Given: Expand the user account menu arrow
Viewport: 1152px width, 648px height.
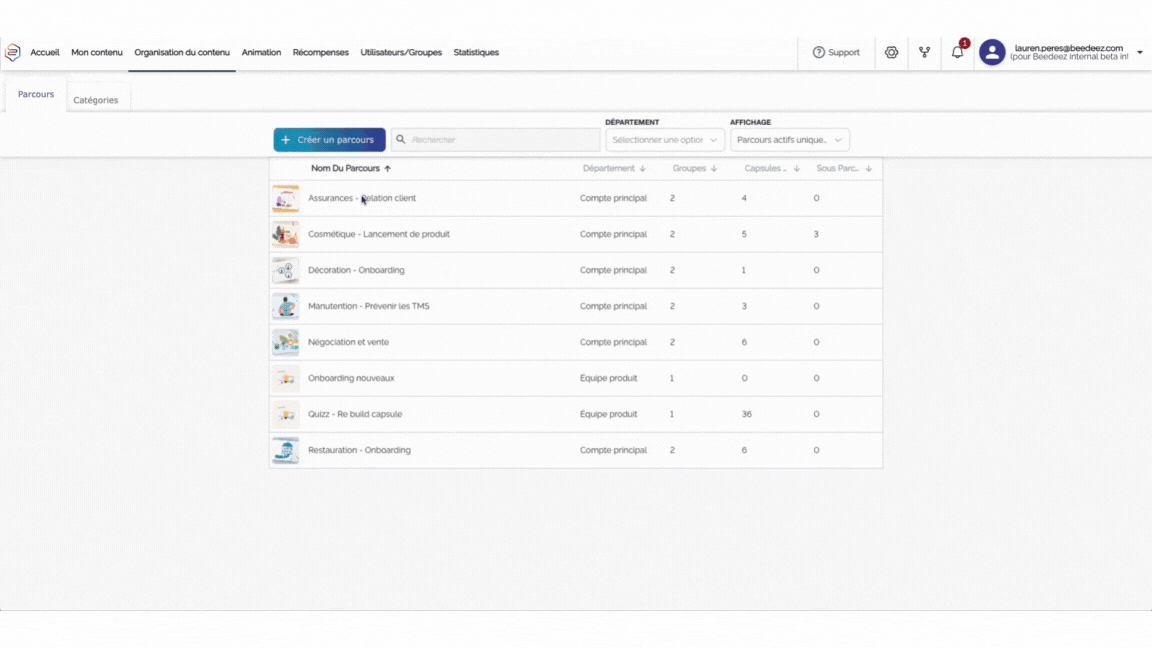Looking at the screenshot, I should (1140, 53).
